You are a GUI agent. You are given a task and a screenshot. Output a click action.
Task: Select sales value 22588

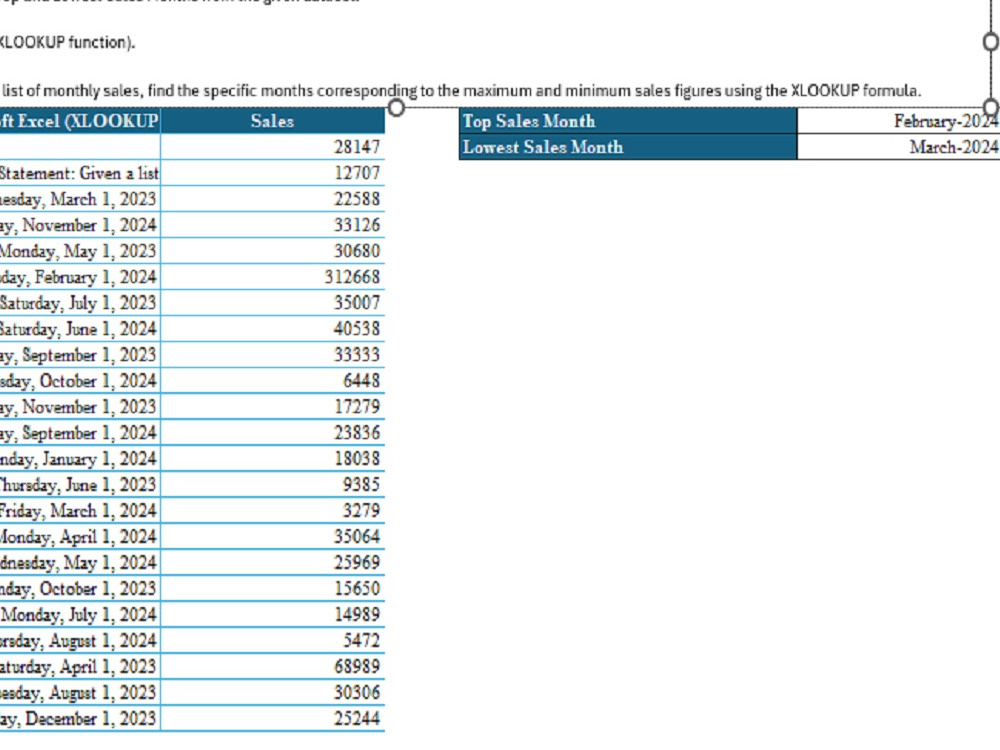tap(272, 199)
